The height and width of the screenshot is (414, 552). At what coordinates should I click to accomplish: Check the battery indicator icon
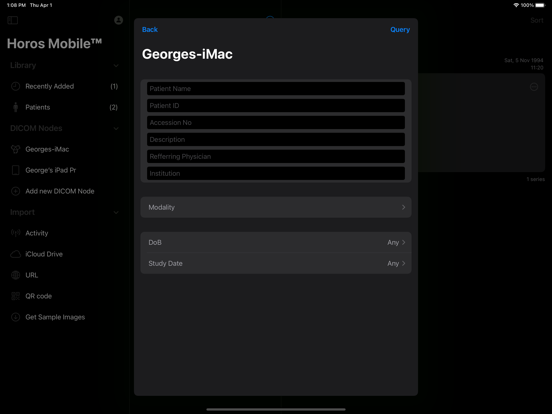540,5
